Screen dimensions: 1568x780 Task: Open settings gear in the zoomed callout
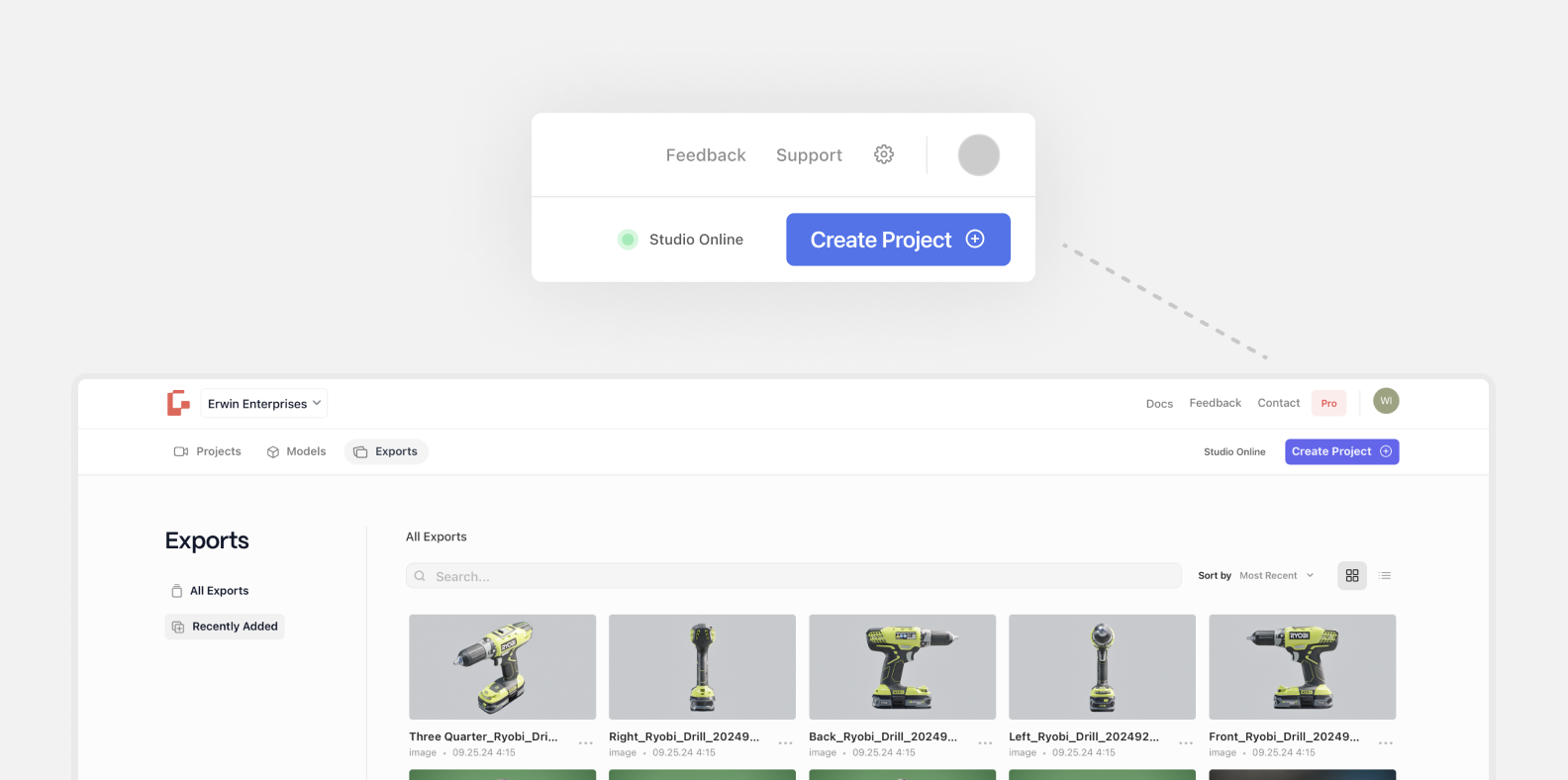884,154
